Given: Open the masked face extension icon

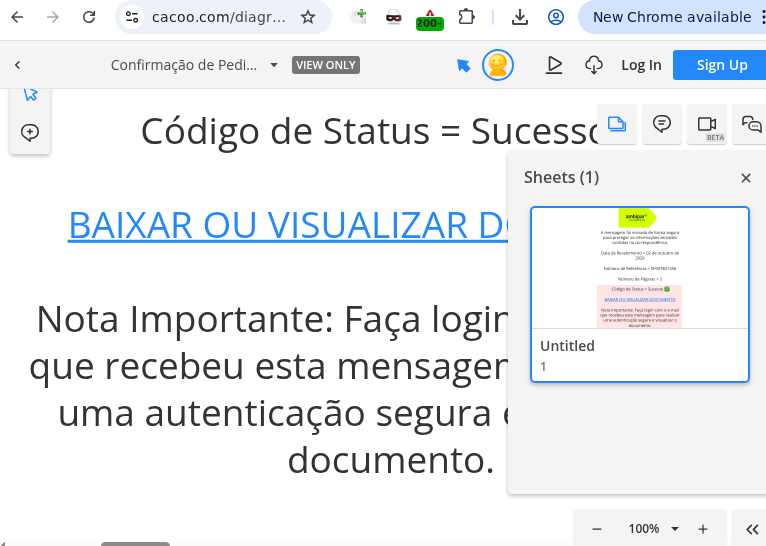Looking at the screenshot, I should point(394,18).
